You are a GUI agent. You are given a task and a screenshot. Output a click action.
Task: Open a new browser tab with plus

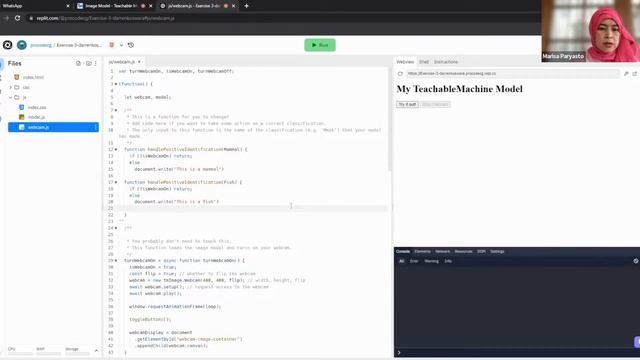click(247, 6)
